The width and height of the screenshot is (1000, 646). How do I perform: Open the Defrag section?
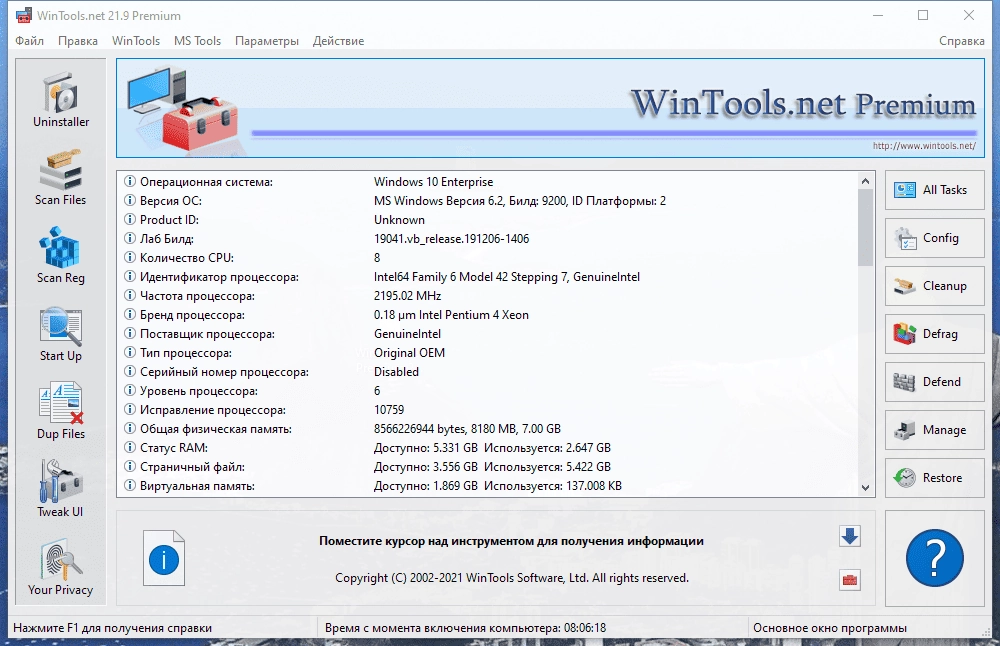tap(934, 334)
